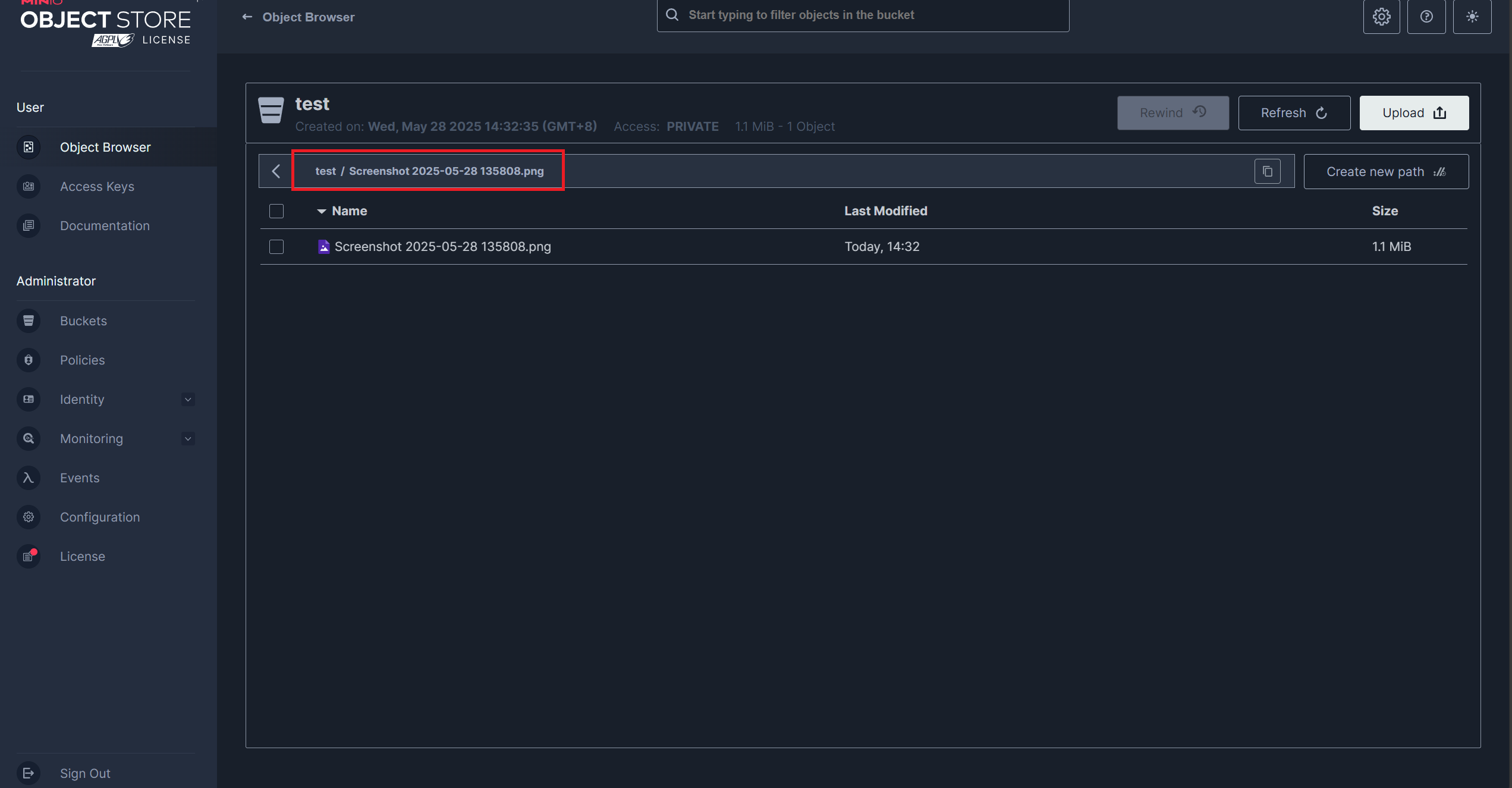Click the Create new path button
The image size is (1512, 788).
click(1386, 171)
